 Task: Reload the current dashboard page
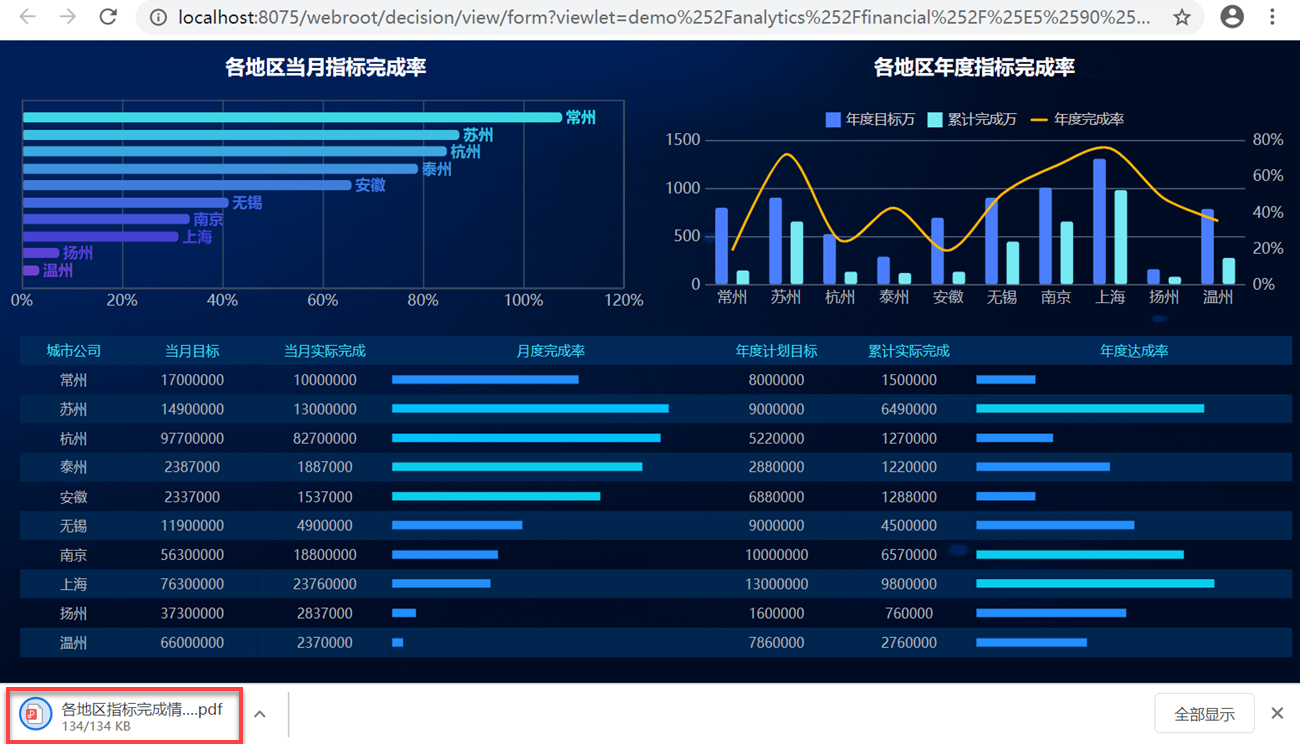pos(108,17)
